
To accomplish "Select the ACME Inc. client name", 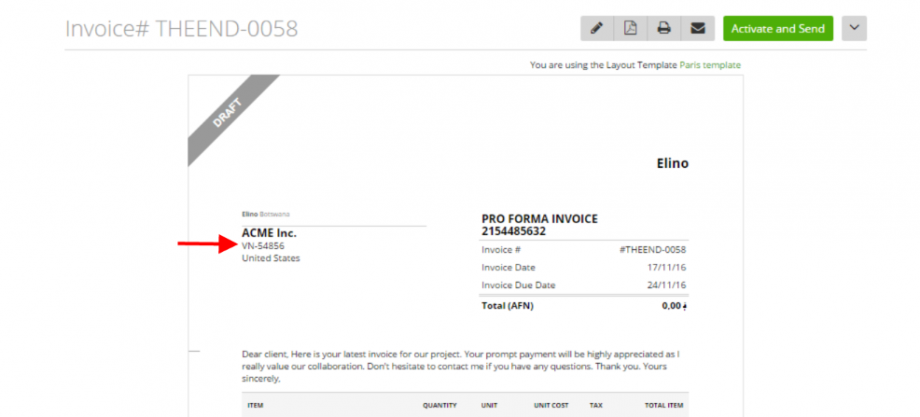I will (269, 233).
